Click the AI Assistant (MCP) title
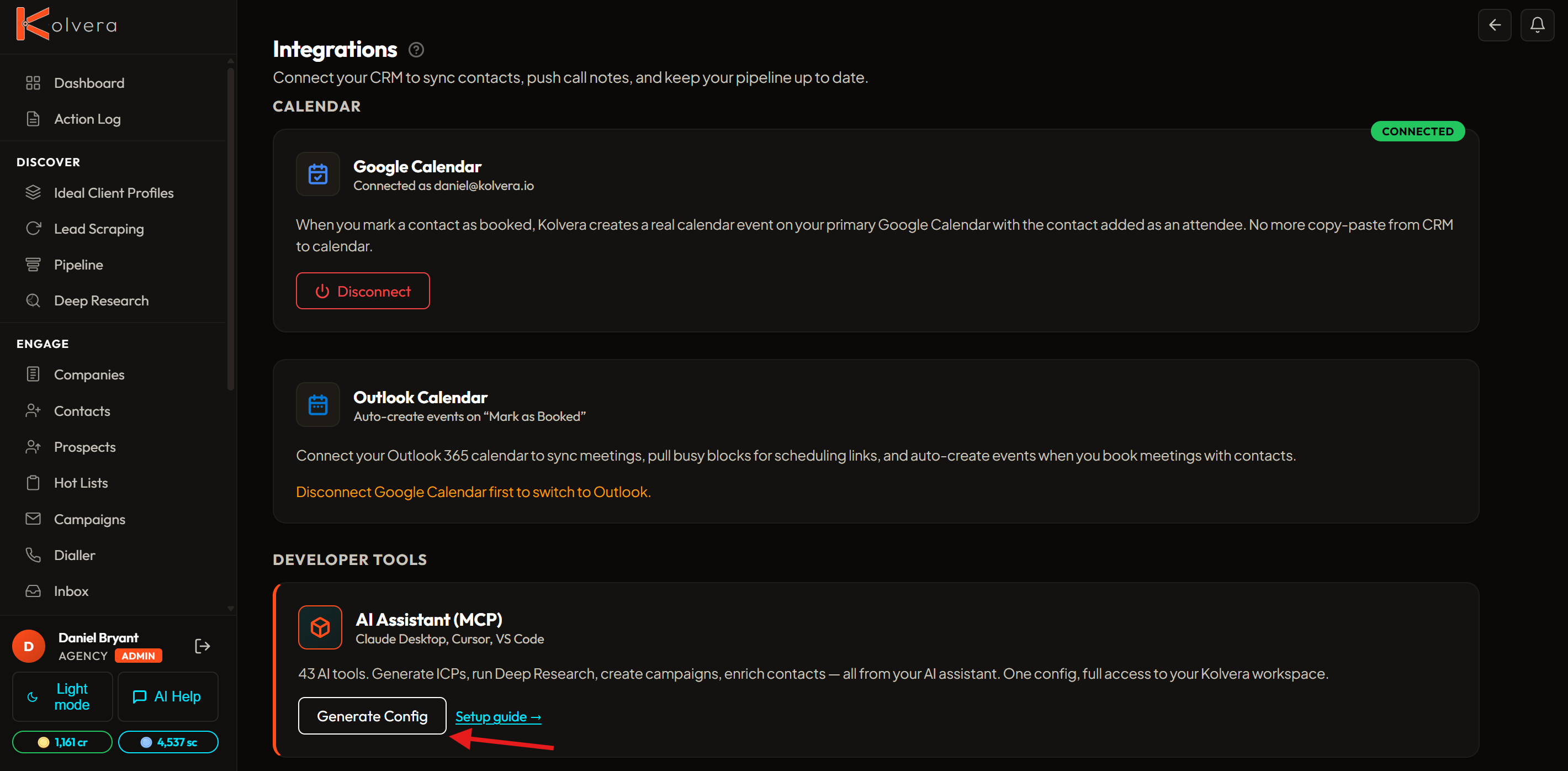 (429, 619)
